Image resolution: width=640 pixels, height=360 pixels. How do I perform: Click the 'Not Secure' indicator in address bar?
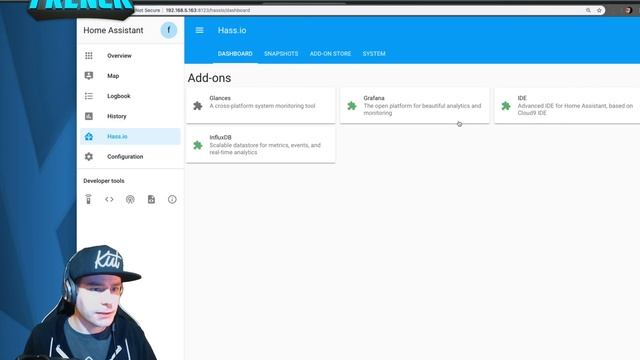click(x=147, y=10)
